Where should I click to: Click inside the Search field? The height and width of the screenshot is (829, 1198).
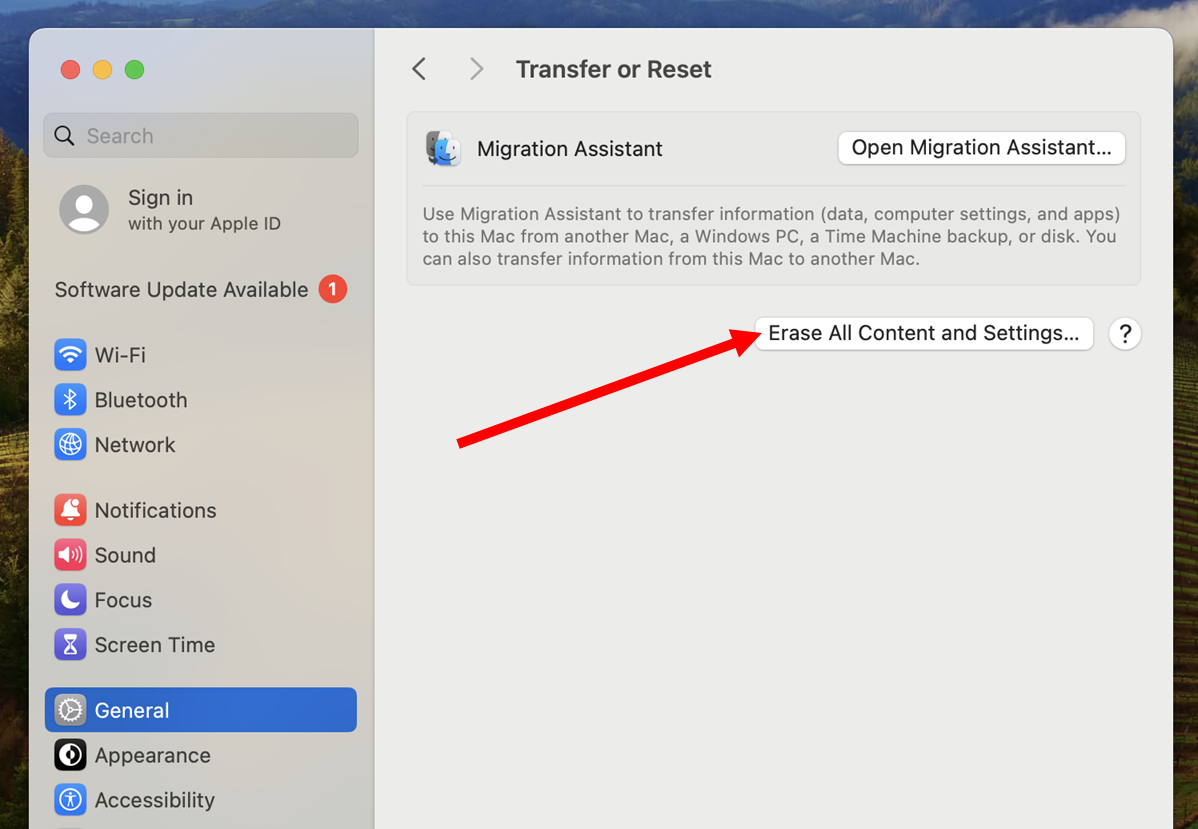[x=201, y=136]
